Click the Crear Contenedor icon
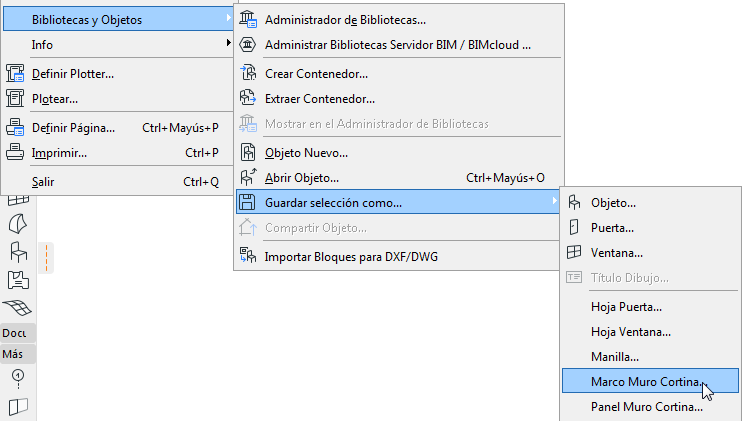Screen dimensions: 742x421 tap(246, 73)
